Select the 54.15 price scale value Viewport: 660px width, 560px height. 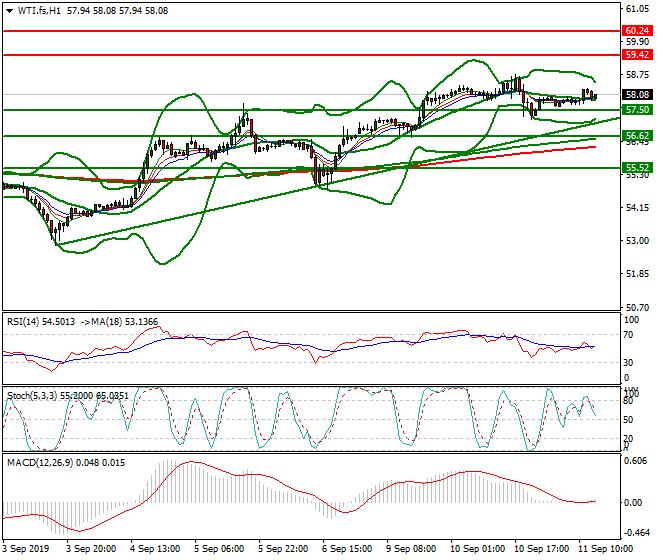click(x=637, y=208)
